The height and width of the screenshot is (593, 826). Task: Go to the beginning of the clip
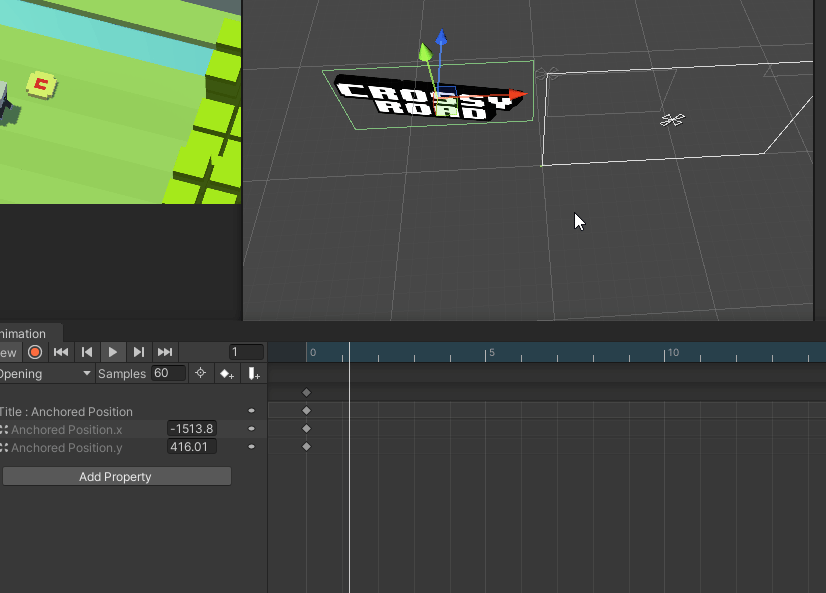61,352
